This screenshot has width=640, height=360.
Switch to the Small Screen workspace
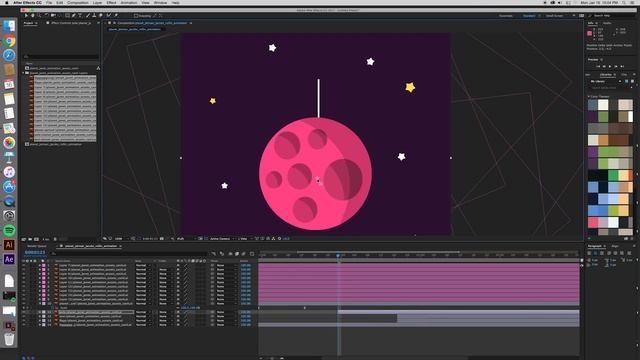(554, 16)
